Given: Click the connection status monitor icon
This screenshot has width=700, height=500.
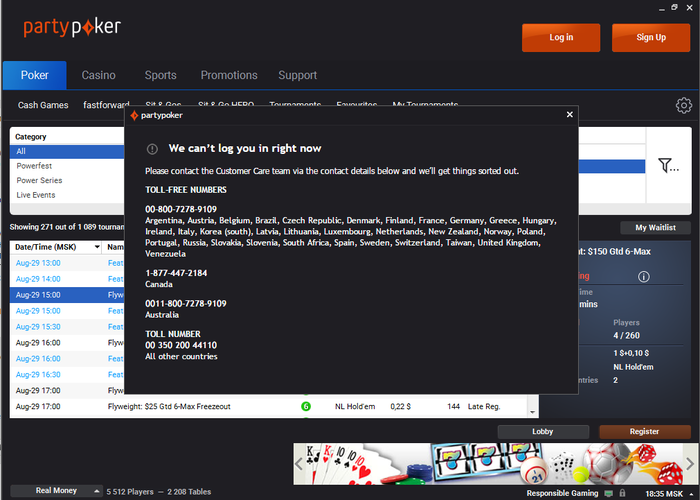Looking at the screenshot, I should coord(608,493).
